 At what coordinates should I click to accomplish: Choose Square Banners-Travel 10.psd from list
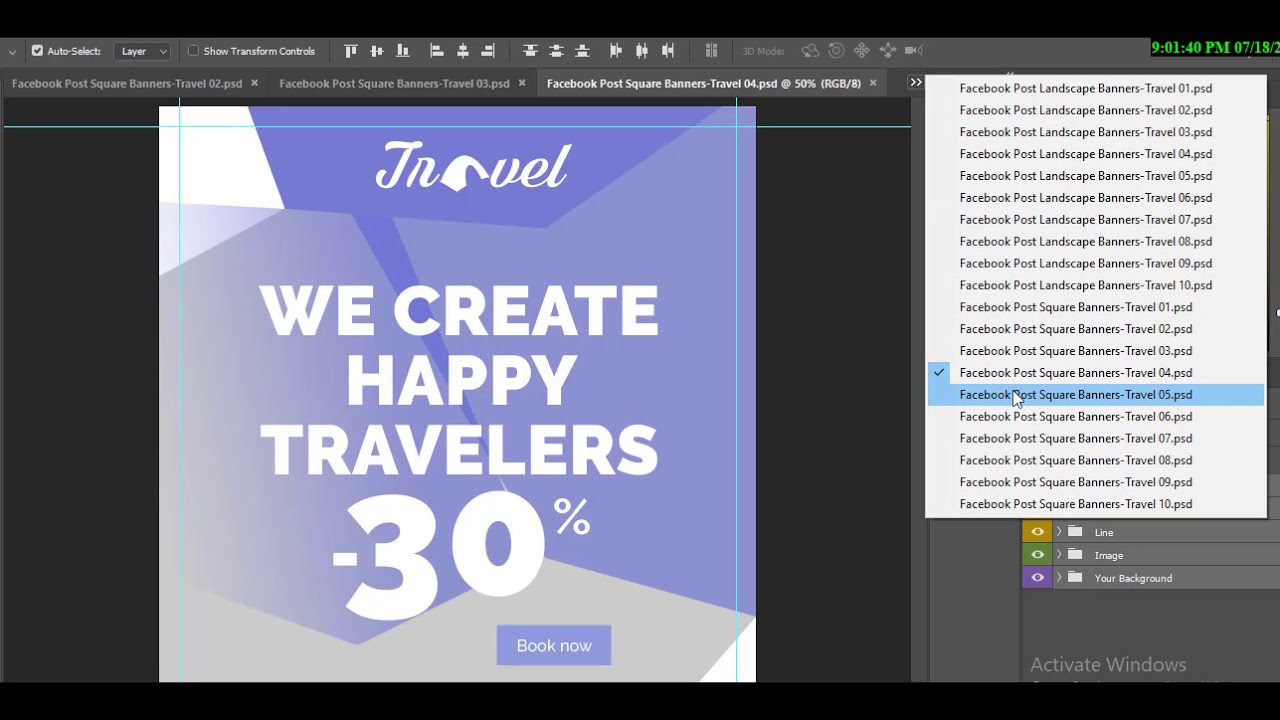coord(1096,504)
